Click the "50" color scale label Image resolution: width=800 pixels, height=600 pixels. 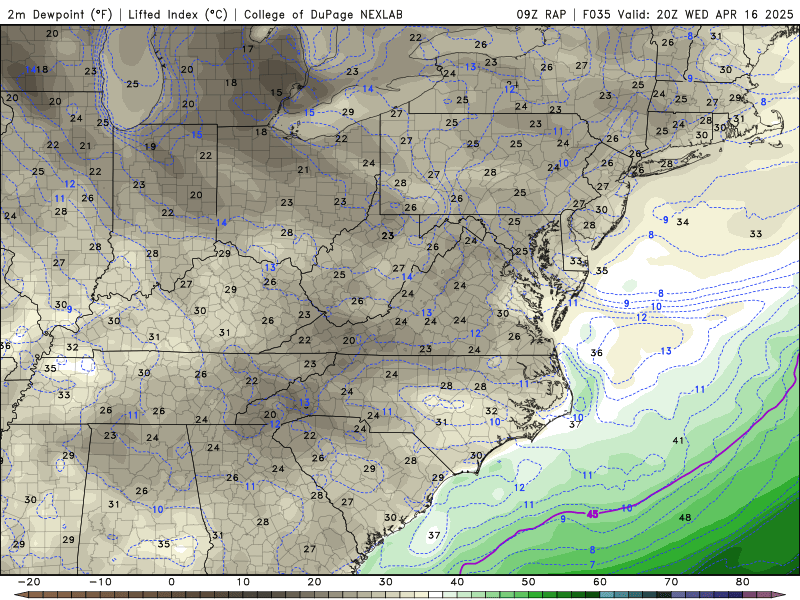(x=529, y=582)
